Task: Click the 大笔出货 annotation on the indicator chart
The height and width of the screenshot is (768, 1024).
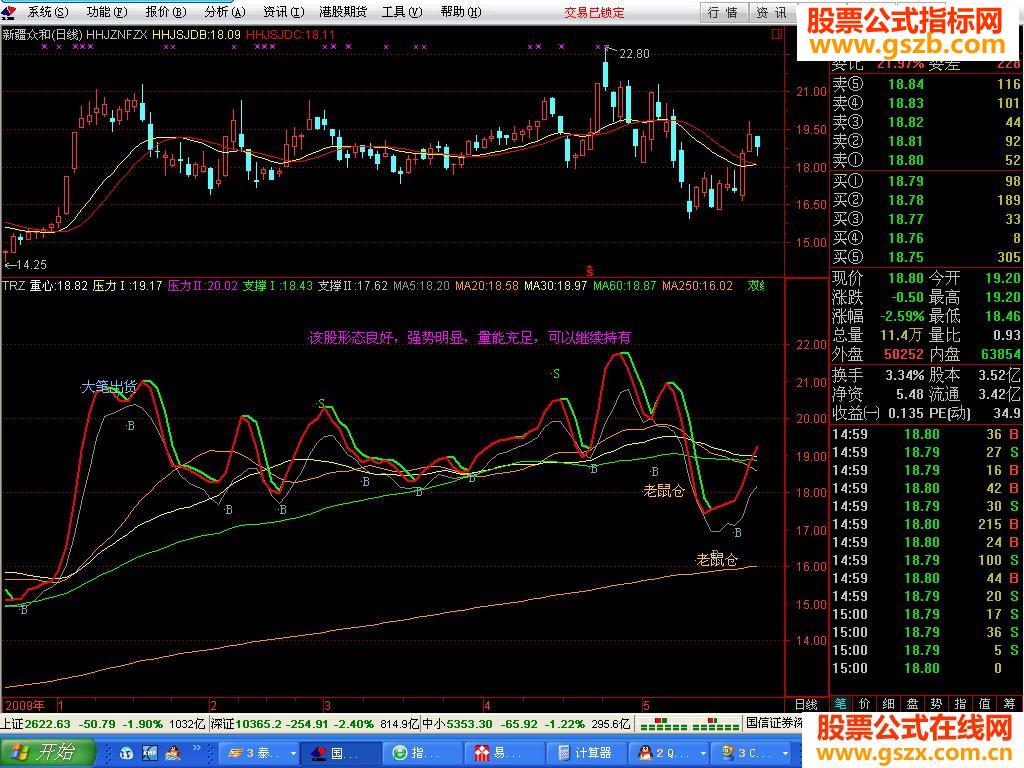Action: pos(109,387)
